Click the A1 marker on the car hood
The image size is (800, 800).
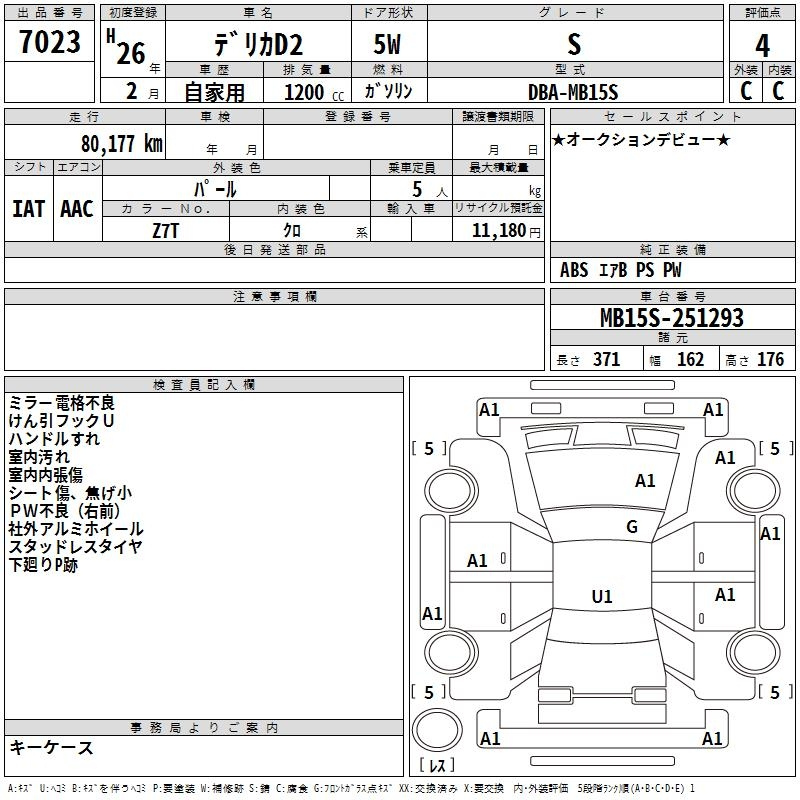tap(645, 481)
